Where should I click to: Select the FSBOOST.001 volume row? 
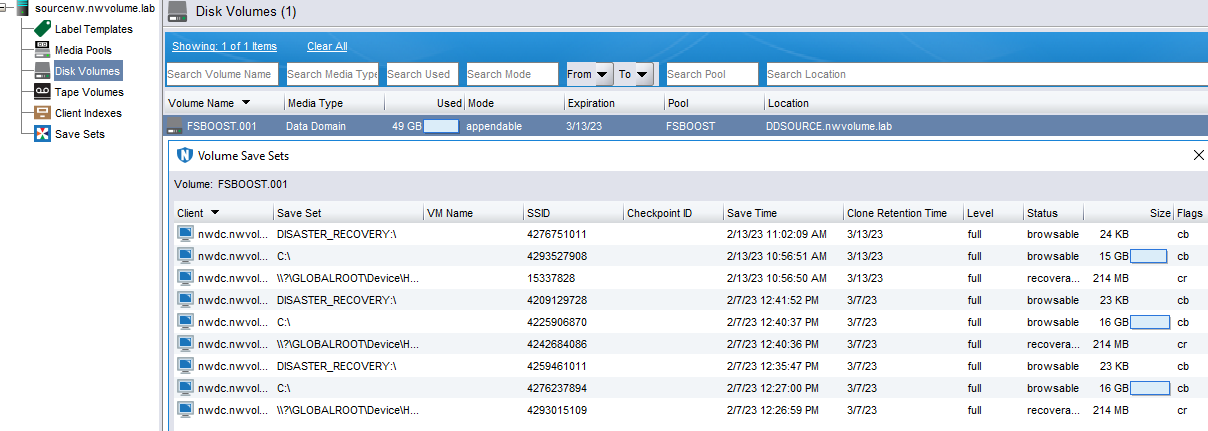coord(685,126)
